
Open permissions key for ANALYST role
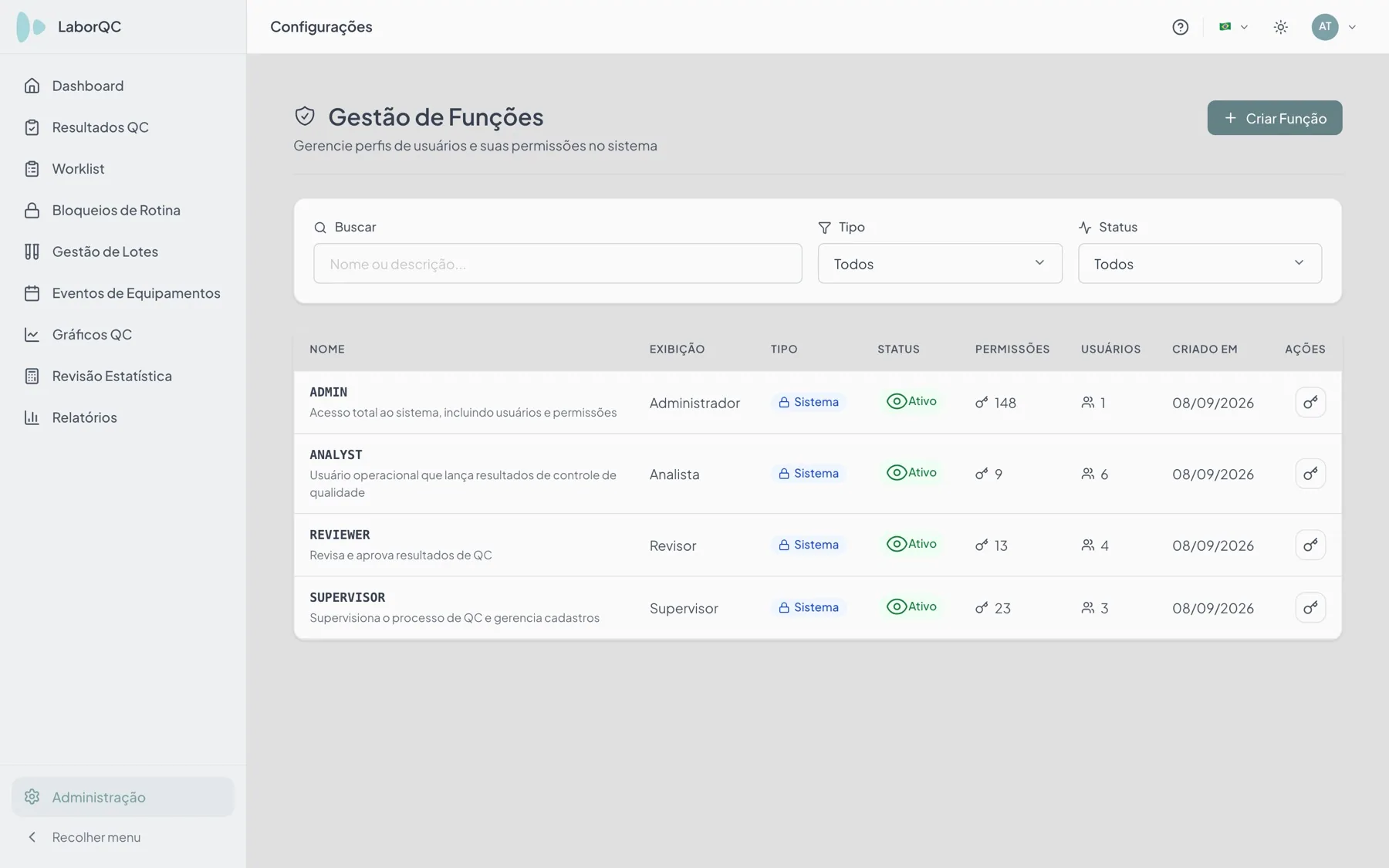(1310, 474)
